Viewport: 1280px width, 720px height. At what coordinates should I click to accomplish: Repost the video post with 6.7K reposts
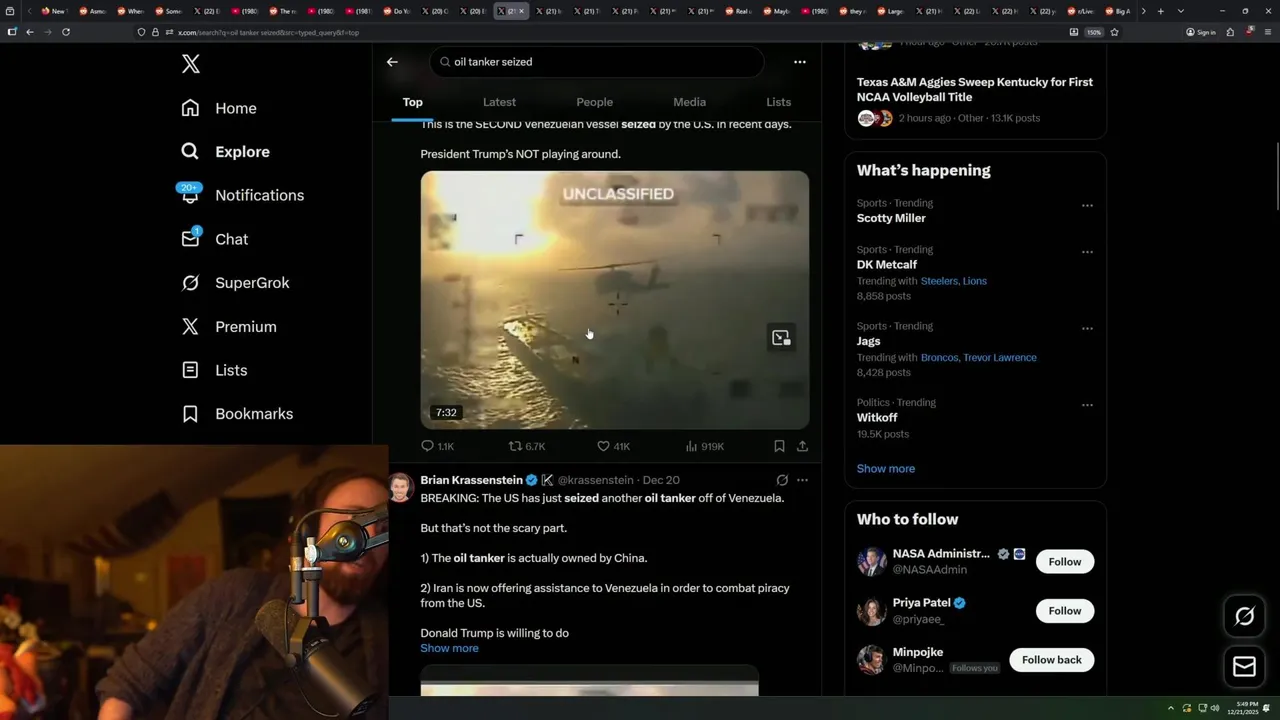pyautogui.click(x=527, y=446)
